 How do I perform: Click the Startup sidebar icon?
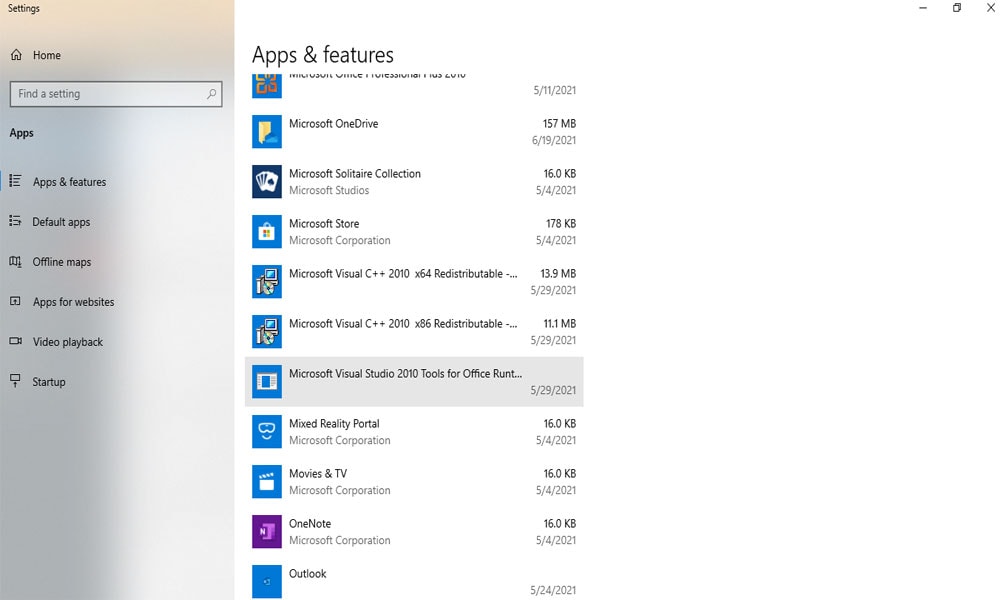point(15,381)
